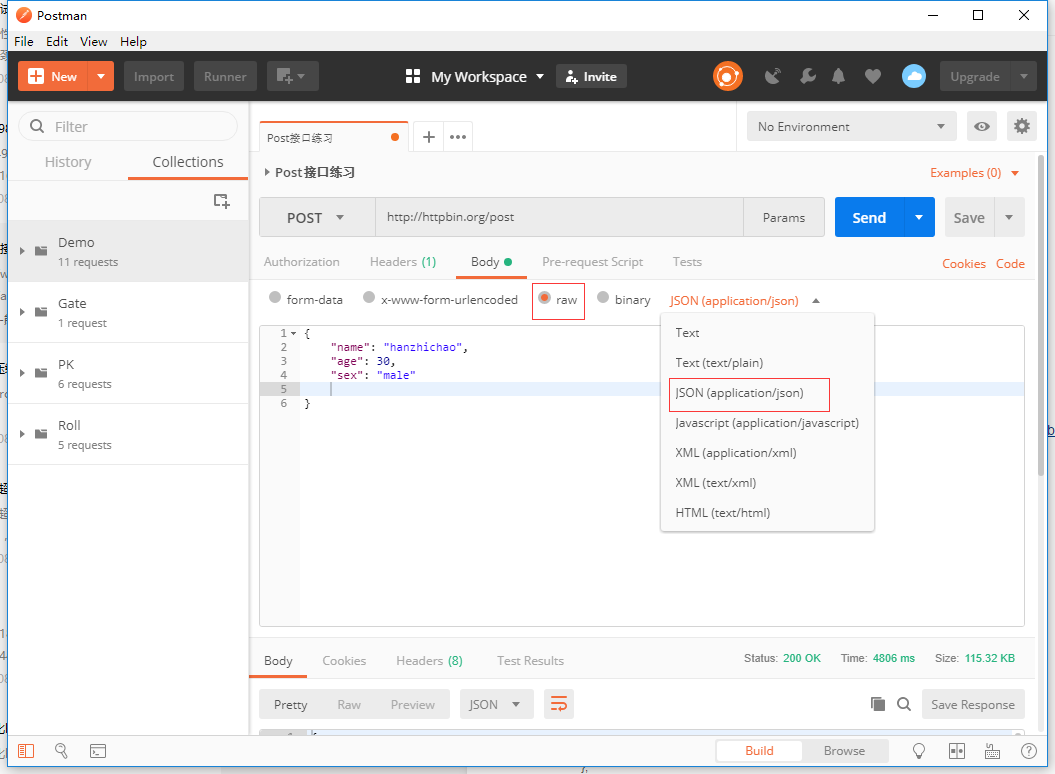Screen dimensions: 1055x774
Task: Select the raw body radio button
Action: pos(544,297)
